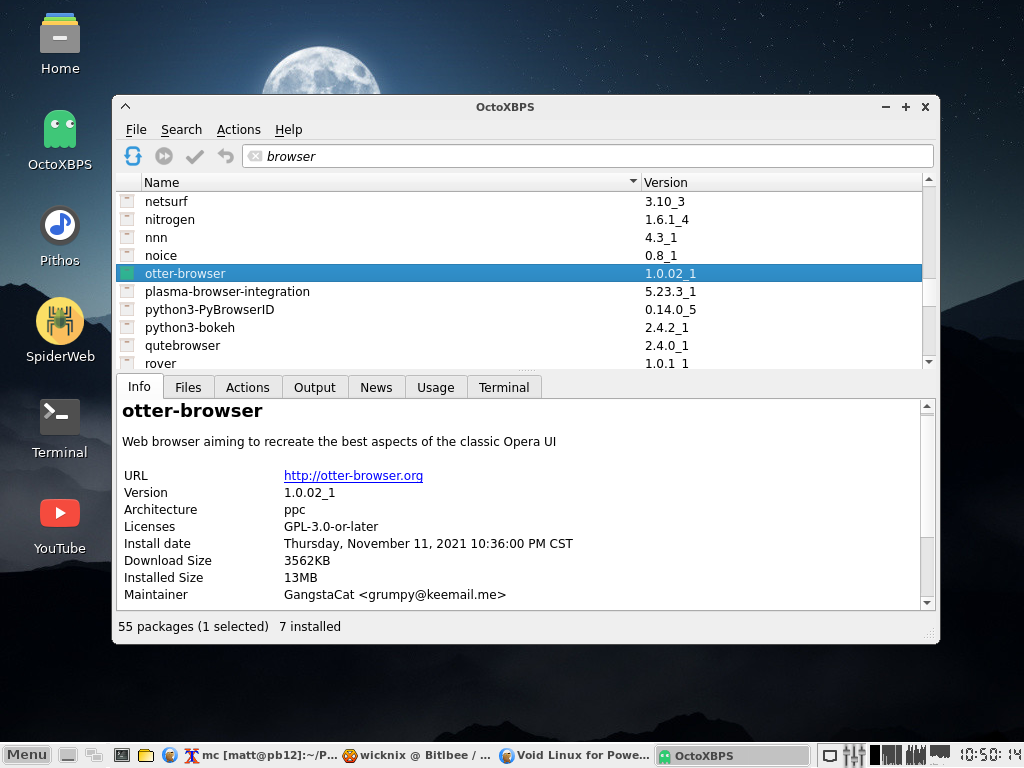Screen dimensions: 1024x768
Task: Click the display tray icon
Action: [829, 756]
